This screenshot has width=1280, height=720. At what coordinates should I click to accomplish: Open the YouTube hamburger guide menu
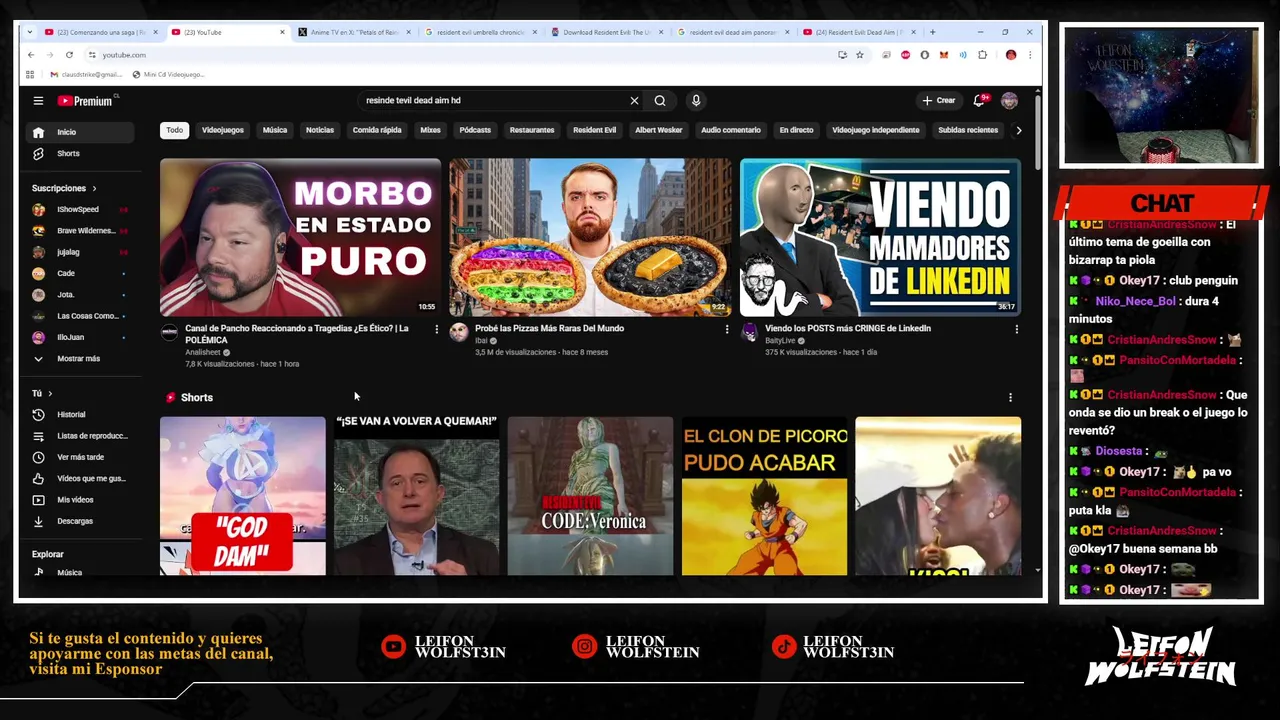38,100
